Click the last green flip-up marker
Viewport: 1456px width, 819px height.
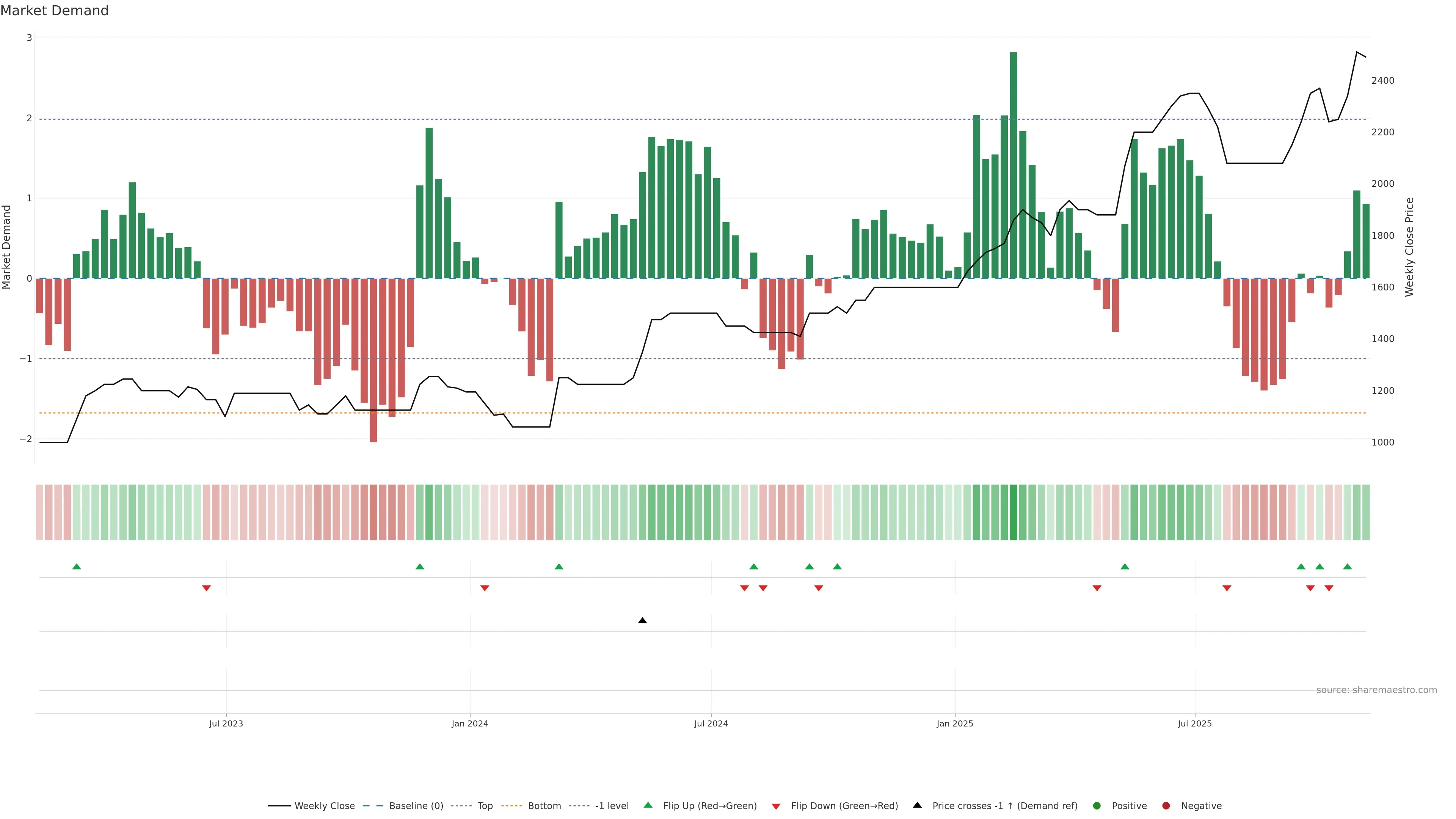pos(1348,566)
